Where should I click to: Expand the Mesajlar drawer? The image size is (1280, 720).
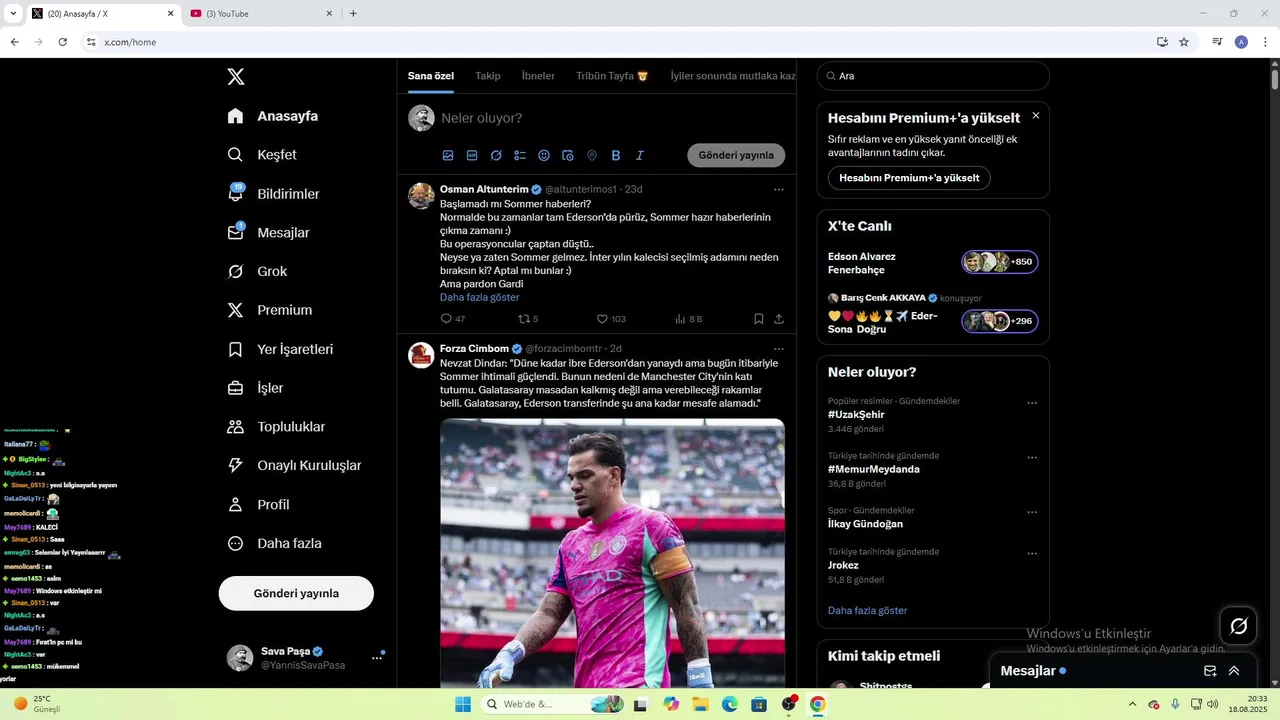pyautogui.click(x=1234, y=671)
